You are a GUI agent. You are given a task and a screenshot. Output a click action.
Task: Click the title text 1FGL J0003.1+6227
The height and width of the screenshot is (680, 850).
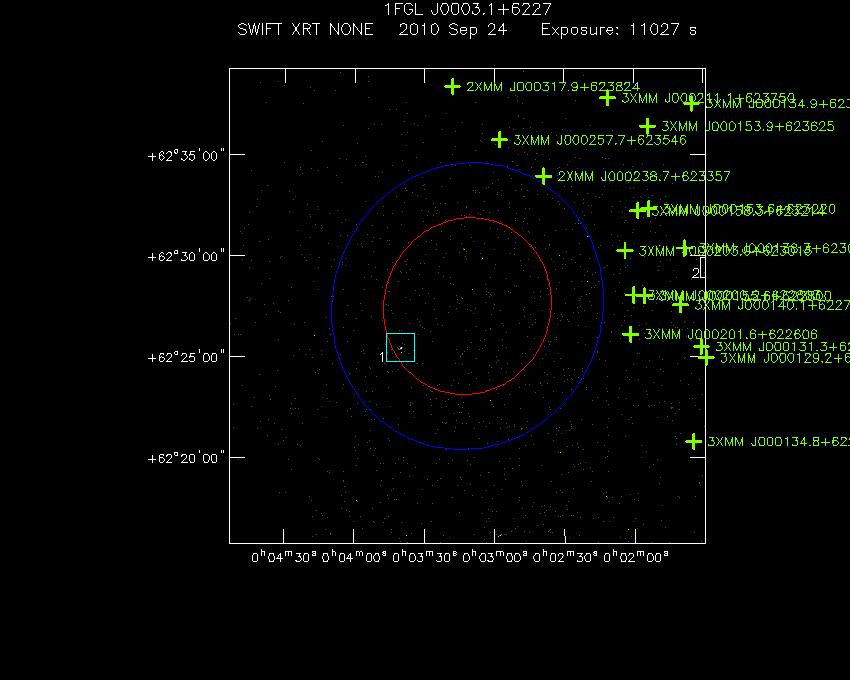(x=468, y=9)
